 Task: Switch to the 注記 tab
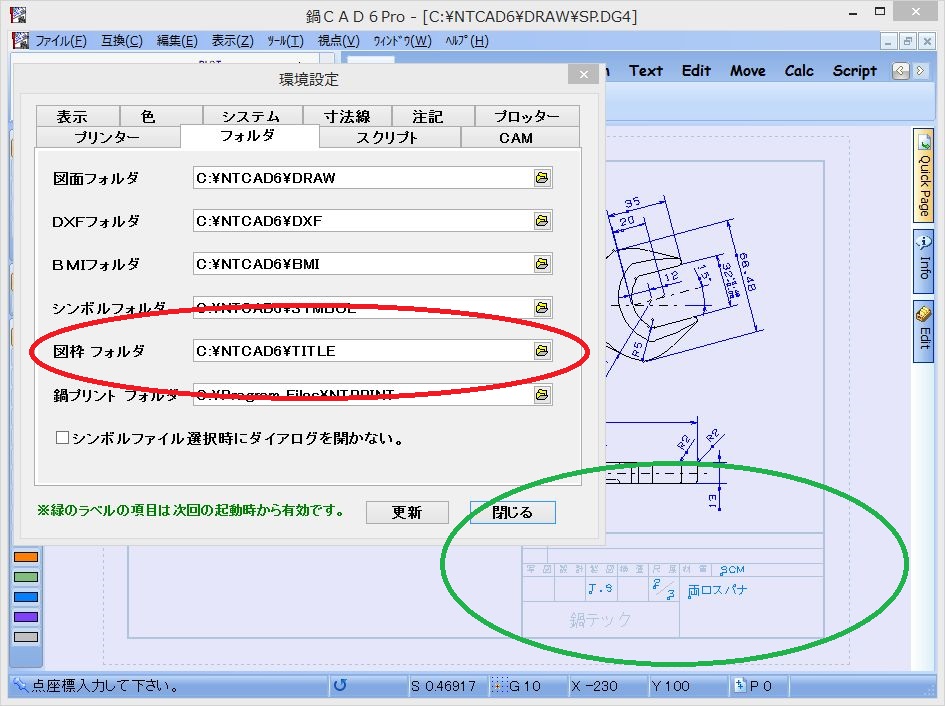pos(433,116)
